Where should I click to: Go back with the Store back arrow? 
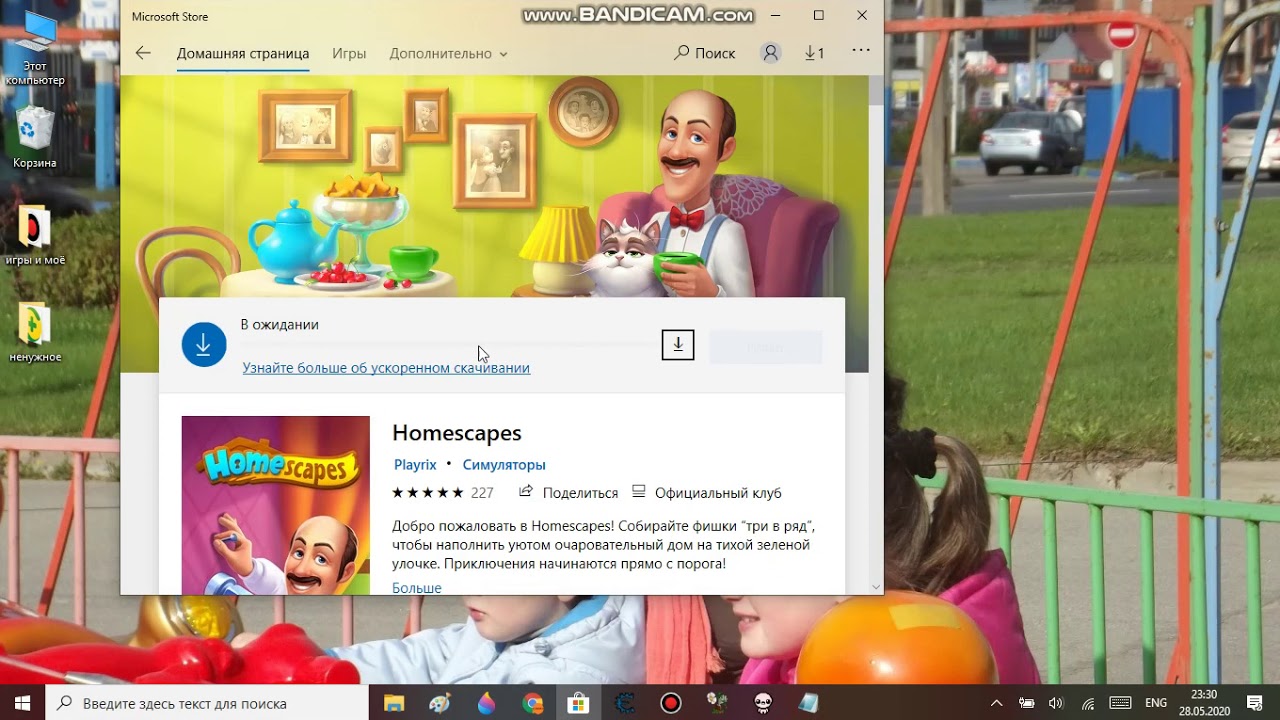tap(143, 53)
